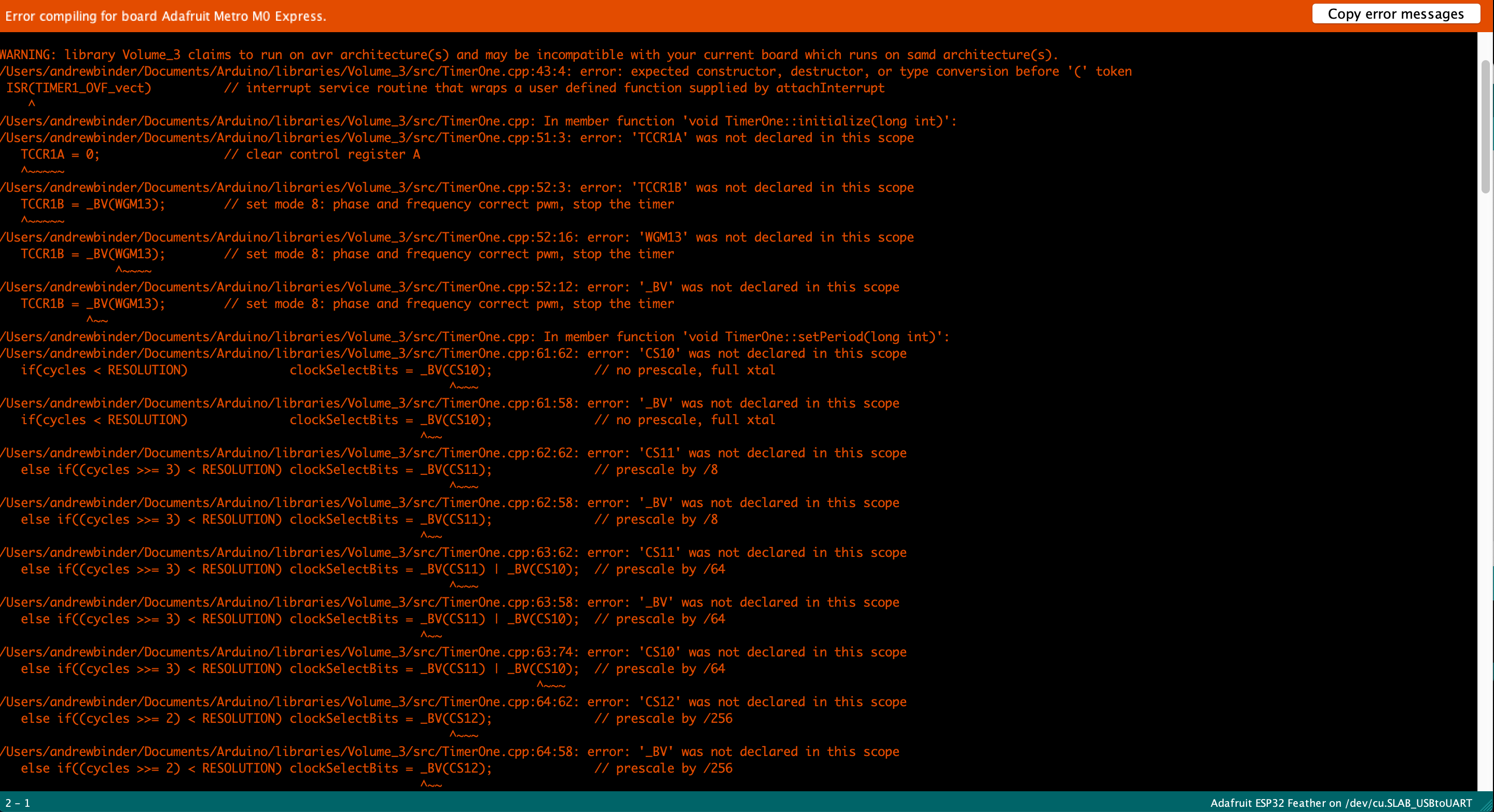The height and width of the screenshot is (812, 1494).
Task: Click the TimerOne.cpp:63:58 '_BV' error line
Action: click(450, 603)
